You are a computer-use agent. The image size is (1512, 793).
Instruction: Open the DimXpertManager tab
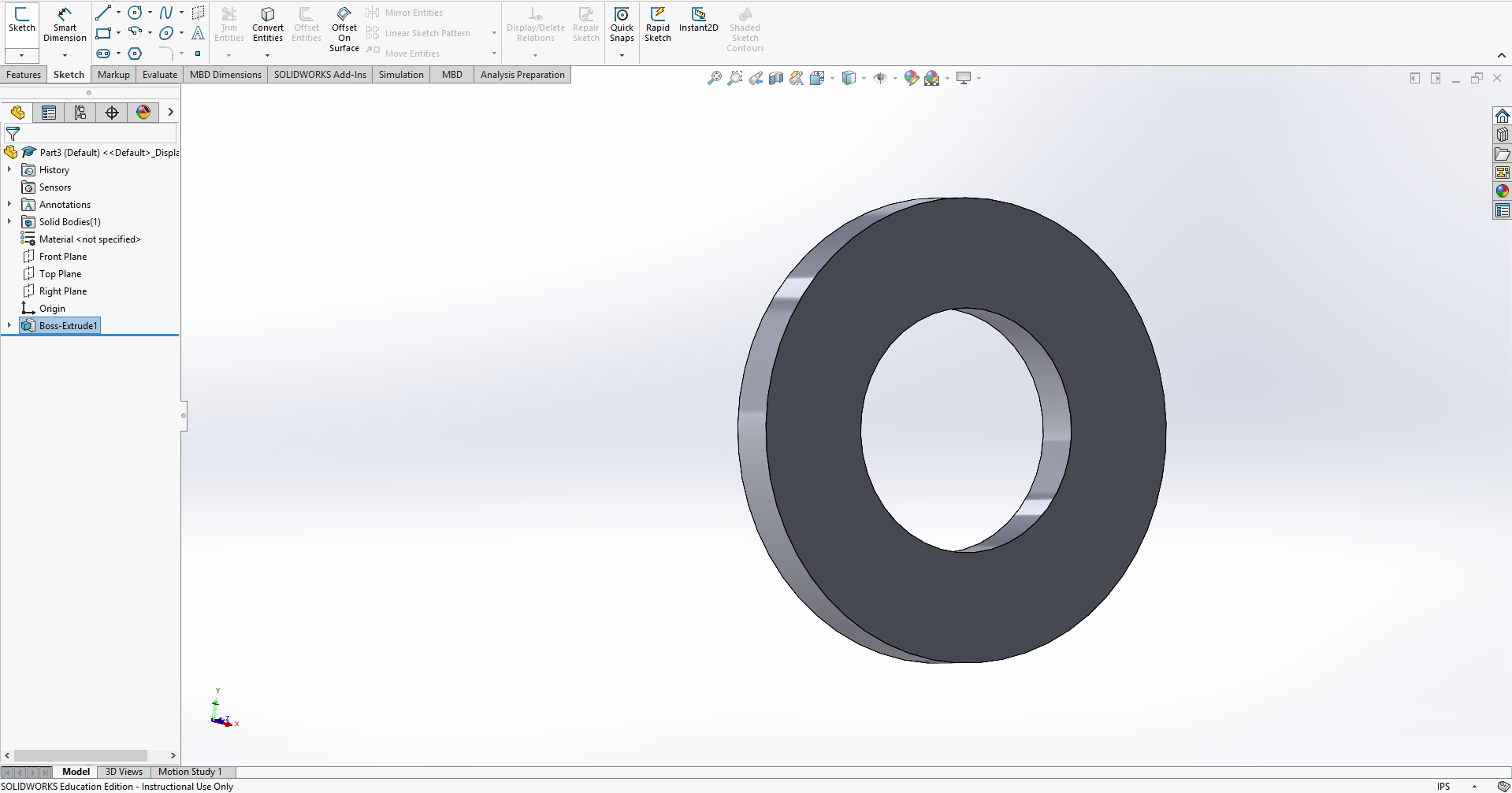[x=112, y=113]
